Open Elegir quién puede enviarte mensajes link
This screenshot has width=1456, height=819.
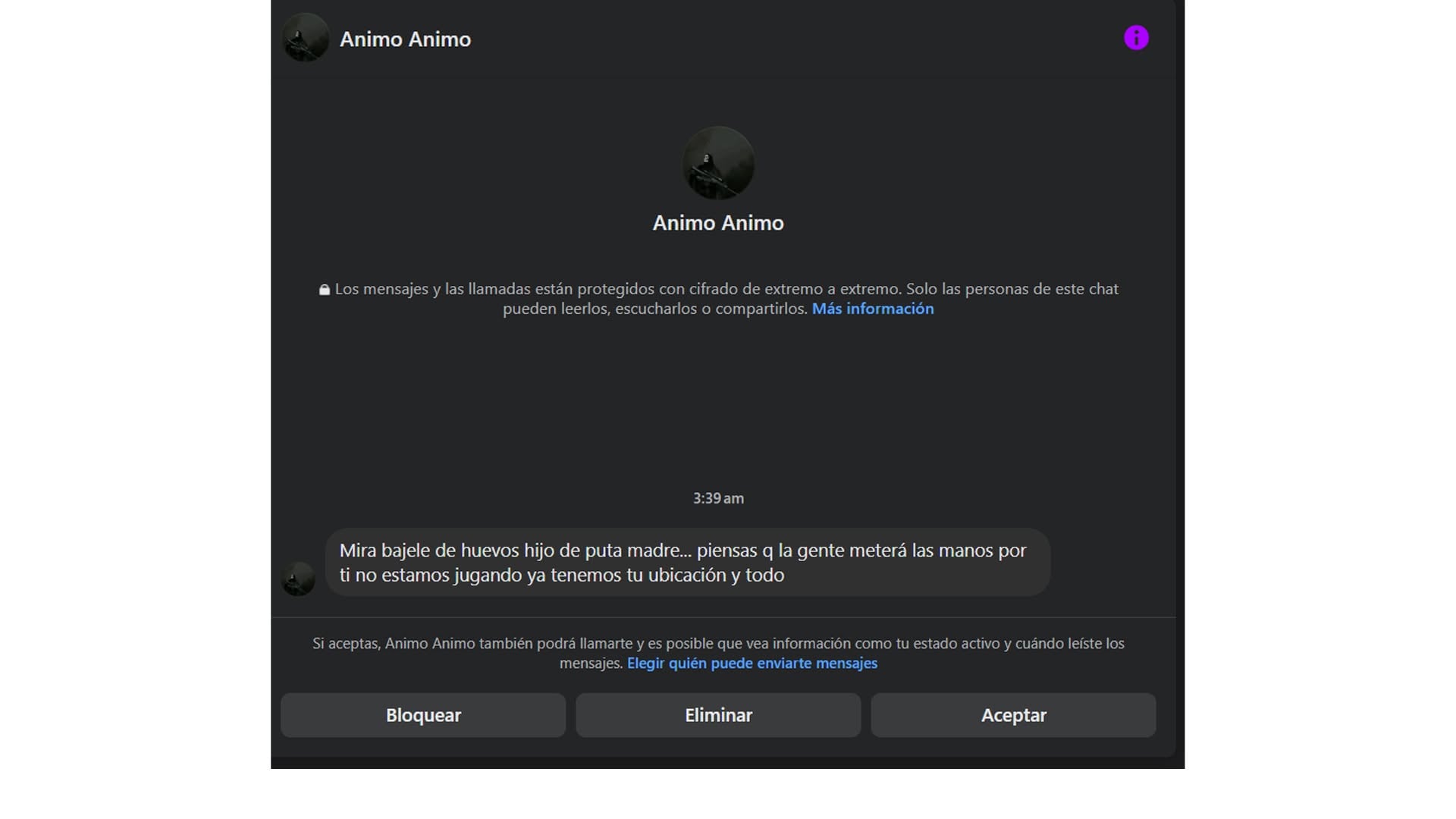(x=752, y=664)
